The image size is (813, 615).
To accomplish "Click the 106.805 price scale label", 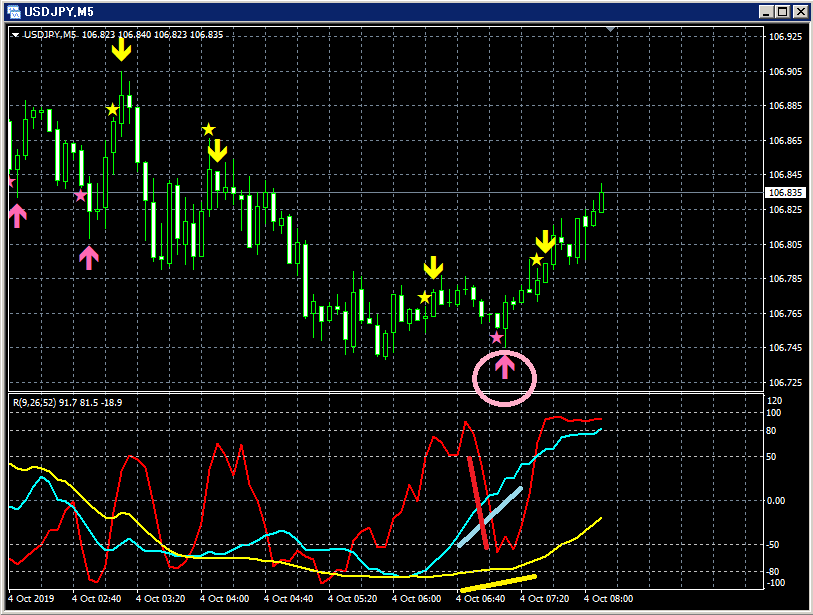I will 785,244.
